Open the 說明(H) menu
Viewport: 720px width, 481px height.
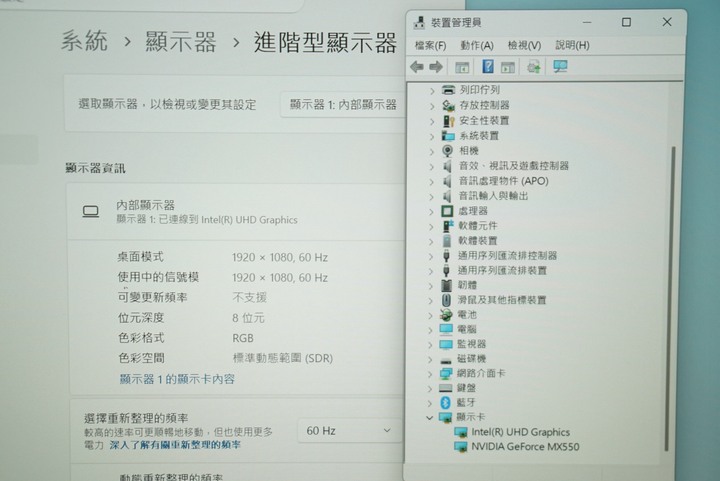click(572, 45)
